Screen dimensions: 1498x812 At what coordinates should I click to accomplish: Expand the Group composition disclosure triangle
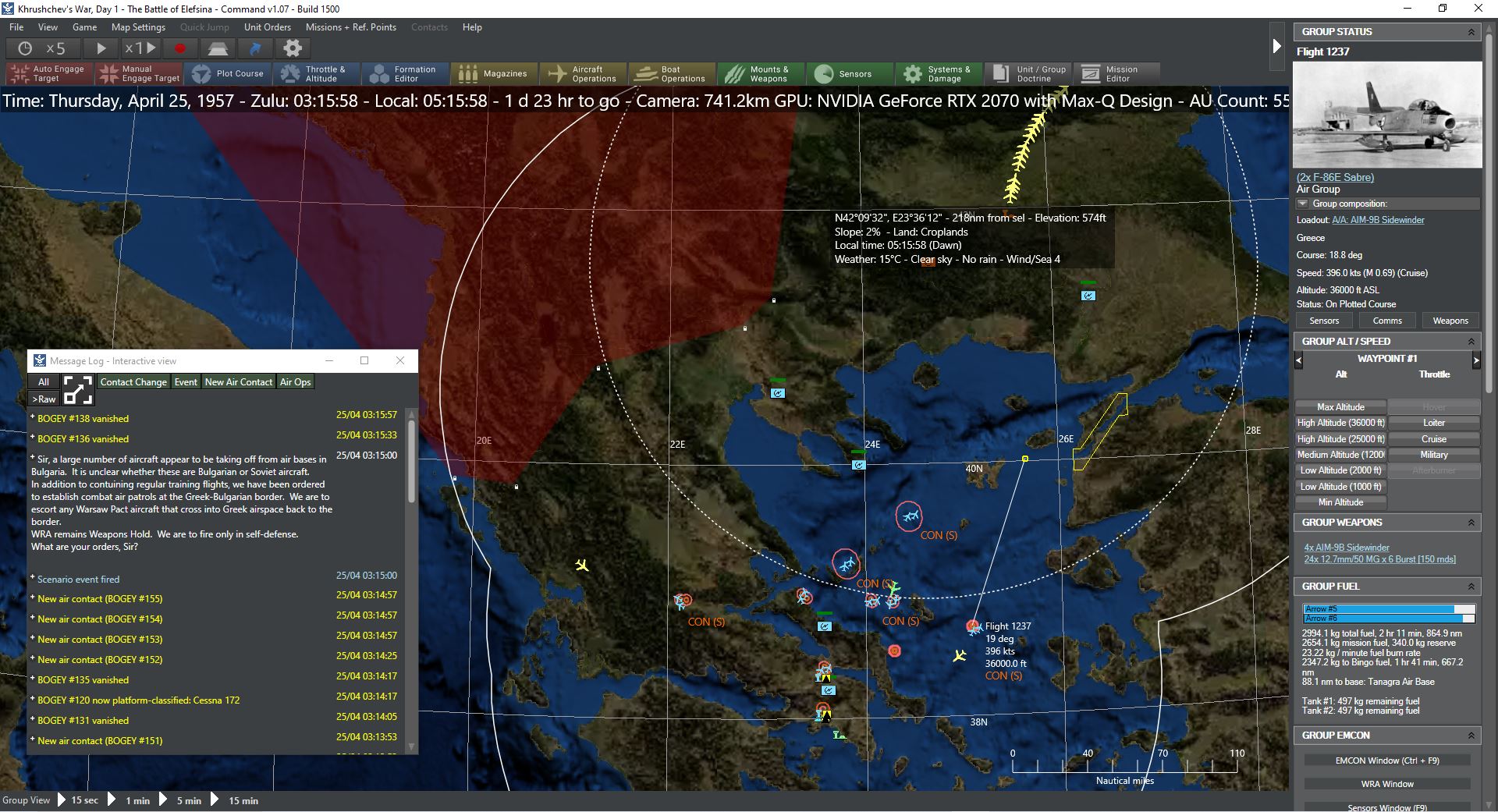1302,204
